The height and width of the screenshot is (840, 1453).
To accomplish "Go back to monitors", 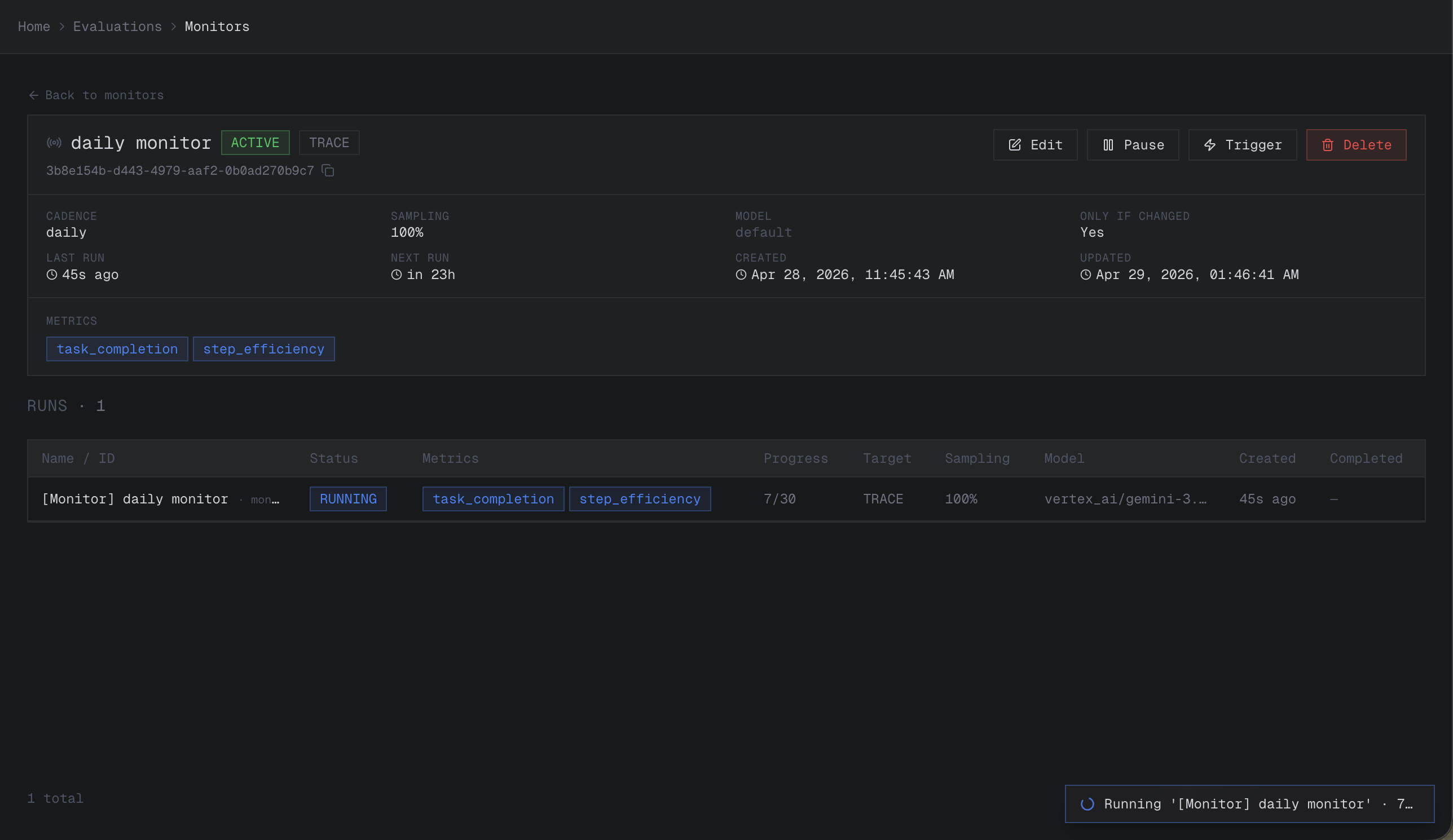I will 96,95.
